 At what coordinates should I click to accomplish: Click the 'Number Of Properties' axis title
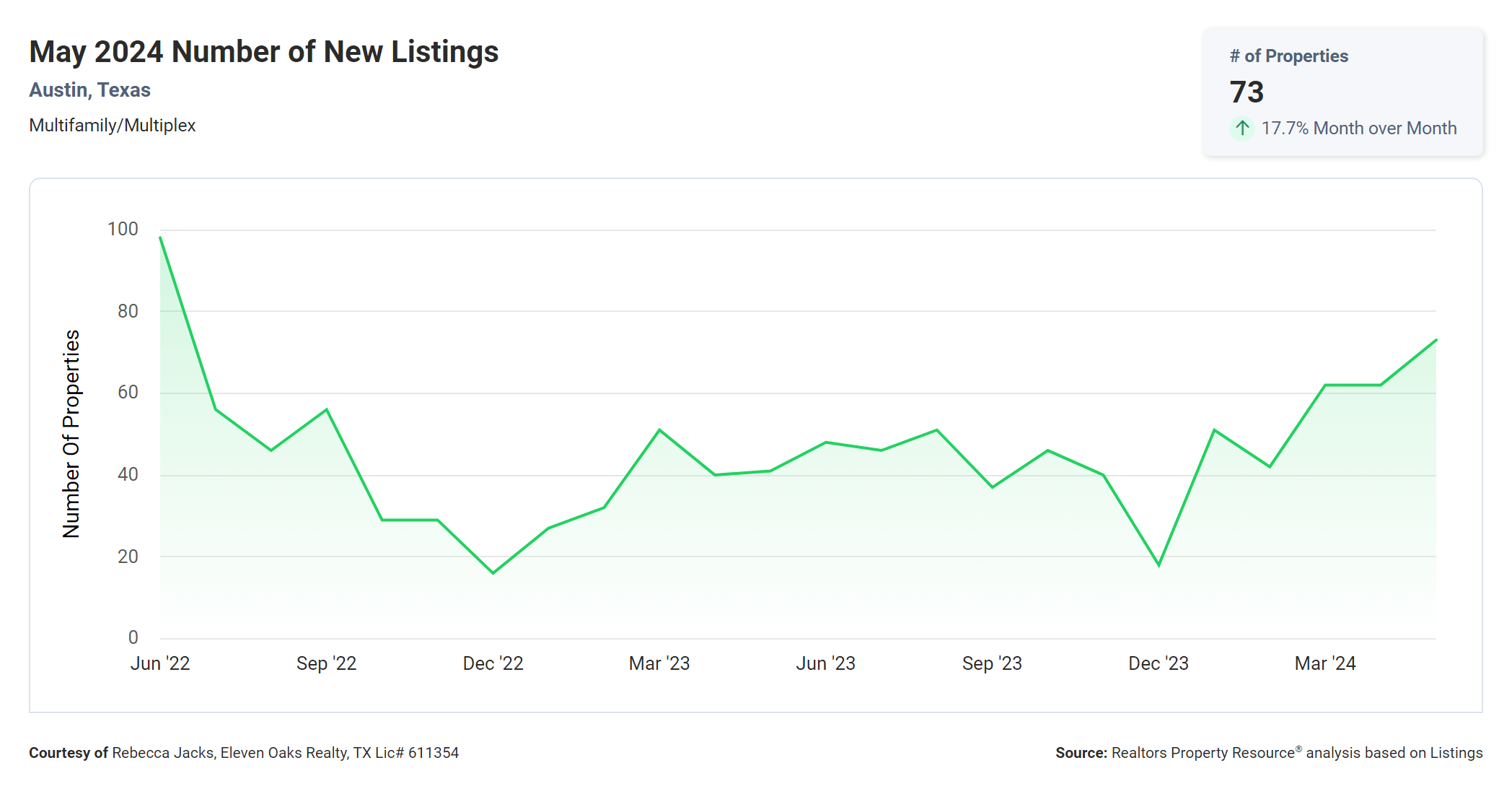click(71, 434)
